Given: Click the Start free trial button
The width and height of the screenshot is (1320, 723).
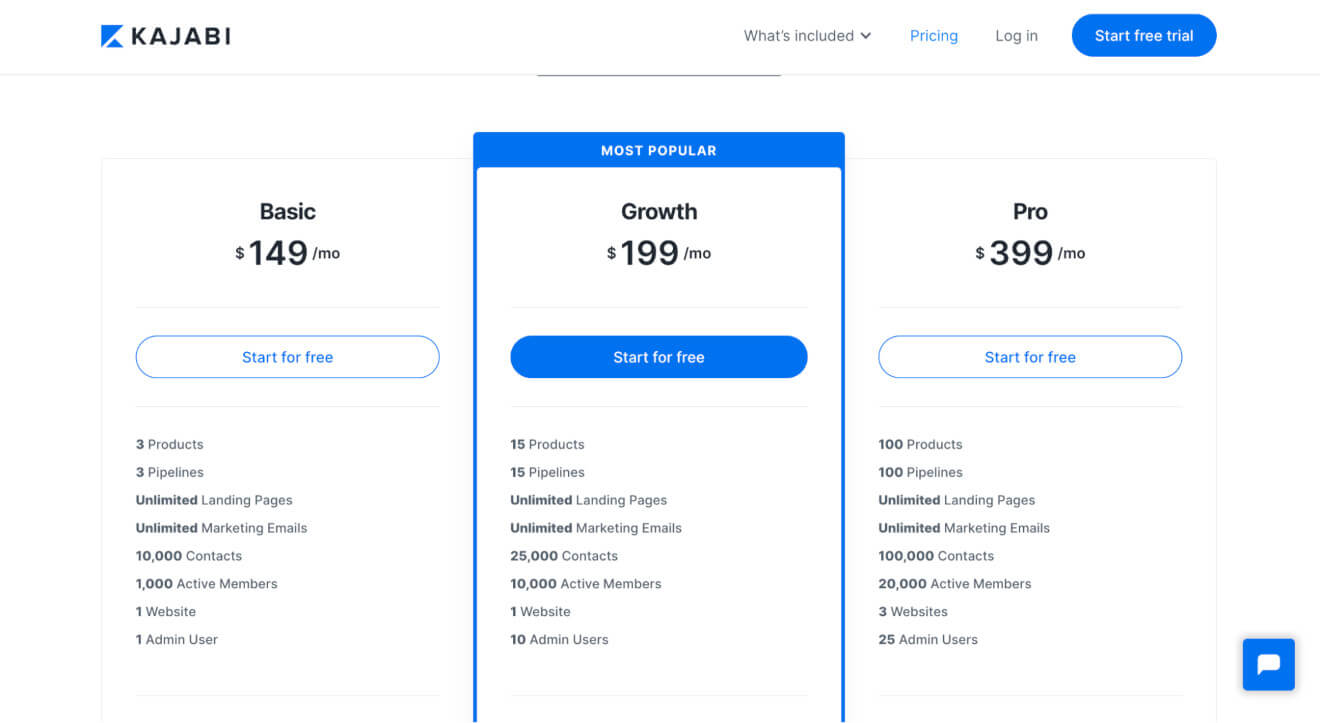Looking at the screenshot, I should click(1144, 36).
